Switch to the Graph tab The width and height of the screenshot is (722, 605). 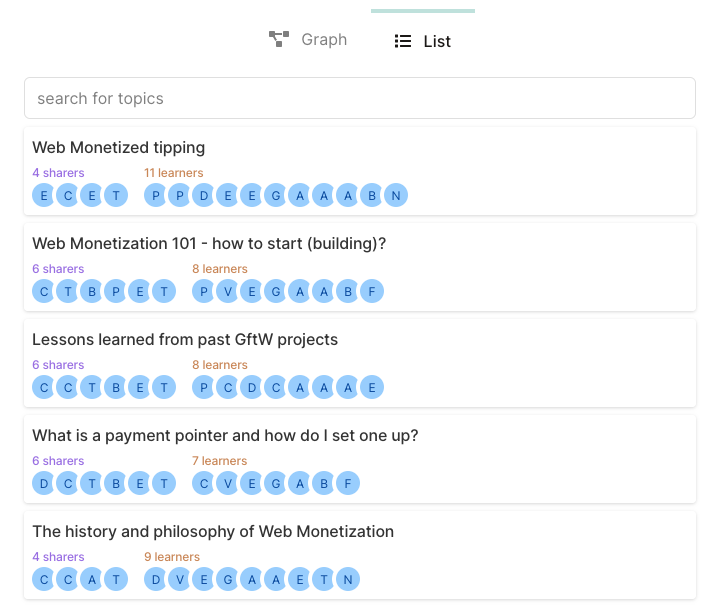pos(308,40)
